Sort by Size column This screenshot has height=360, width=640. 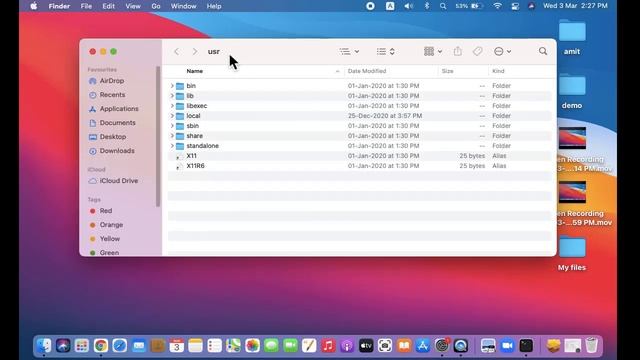tap(447, 71)
